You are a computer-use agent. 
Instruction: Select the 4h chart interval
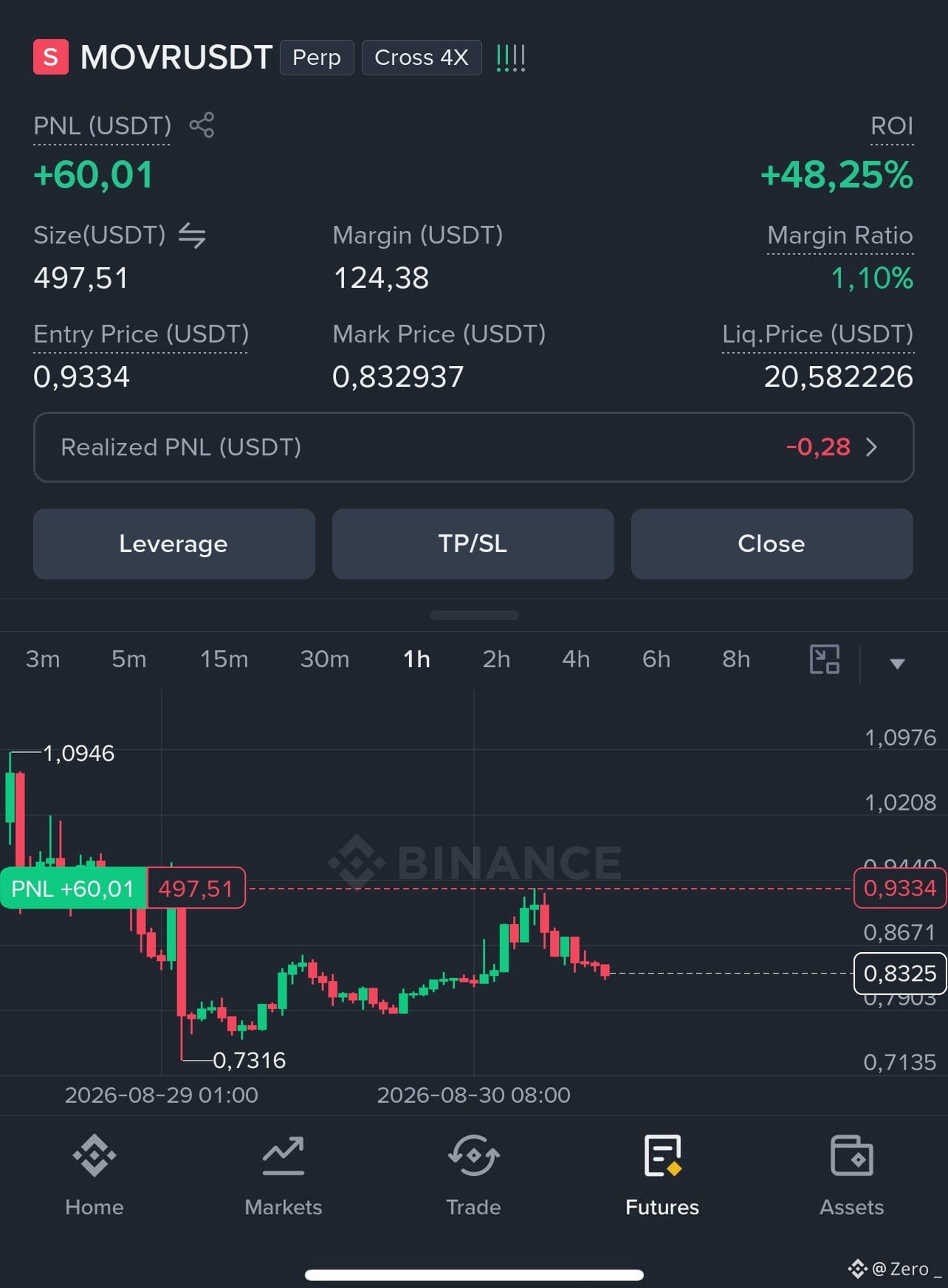coord(576,658)
